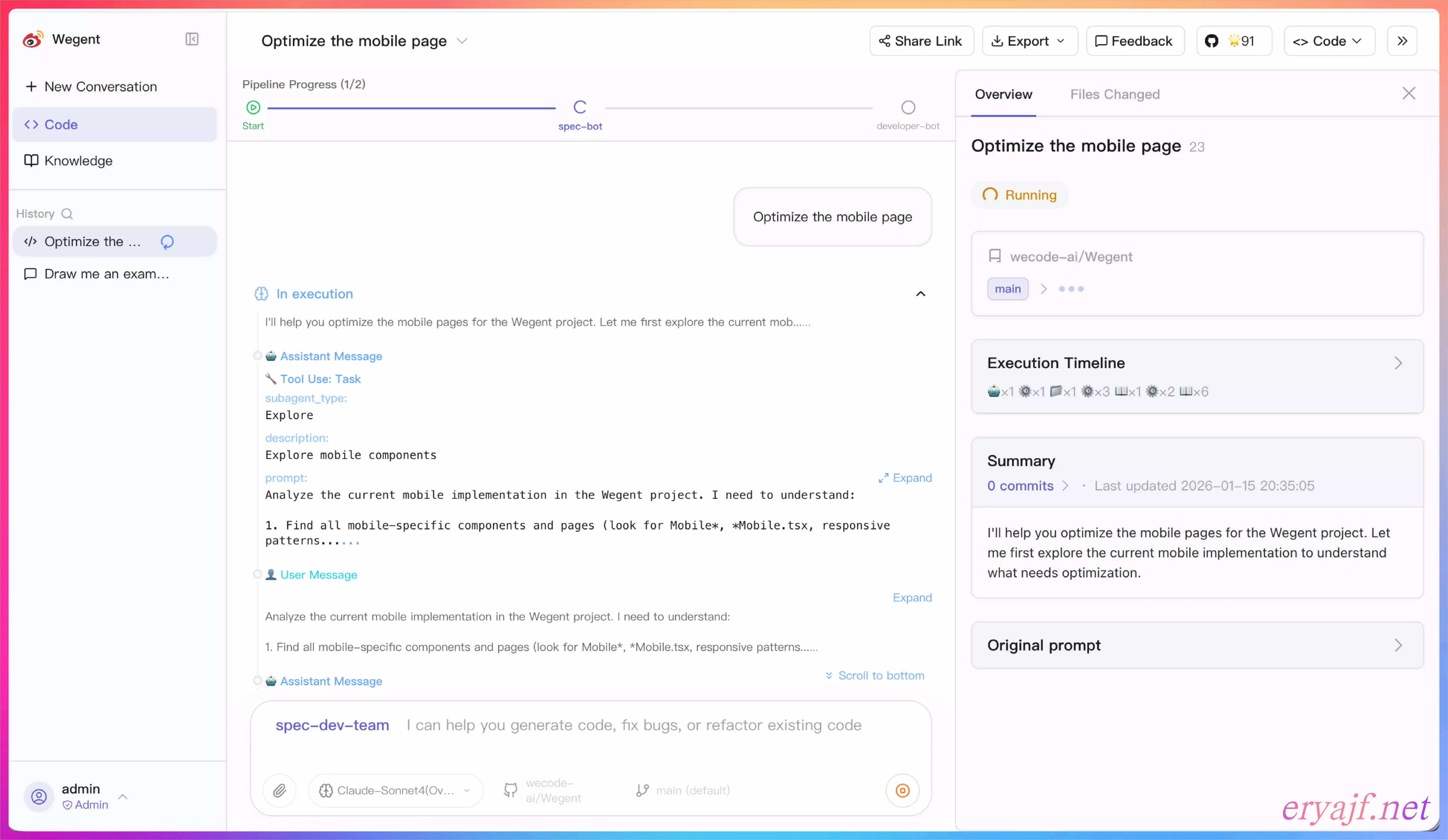The width and height of the screenshot is (1448, 840).
Task: Open the Claude-Sonnet4 model selector
Action: pyautogui.click(x=395, y=791)
